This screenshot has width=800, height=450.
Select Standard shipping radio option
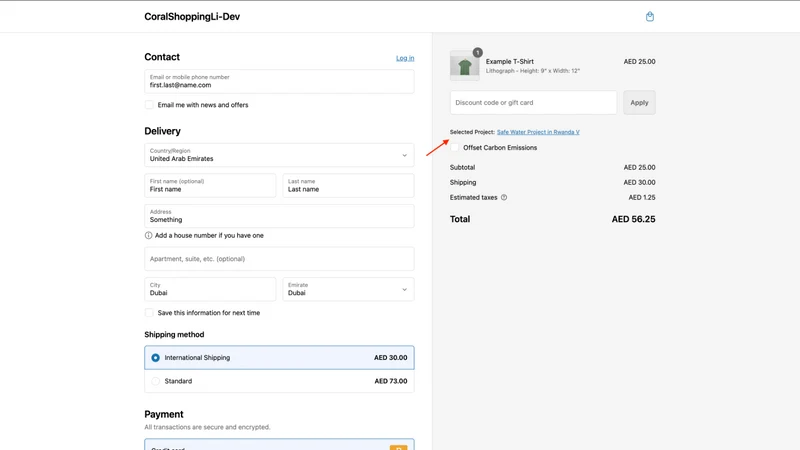156,381
